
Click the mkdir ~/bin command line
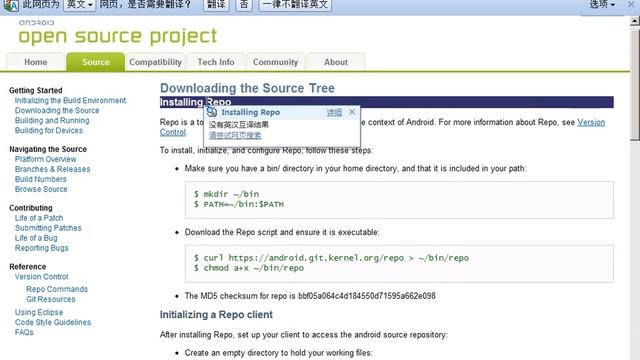(x=226, y=194)
